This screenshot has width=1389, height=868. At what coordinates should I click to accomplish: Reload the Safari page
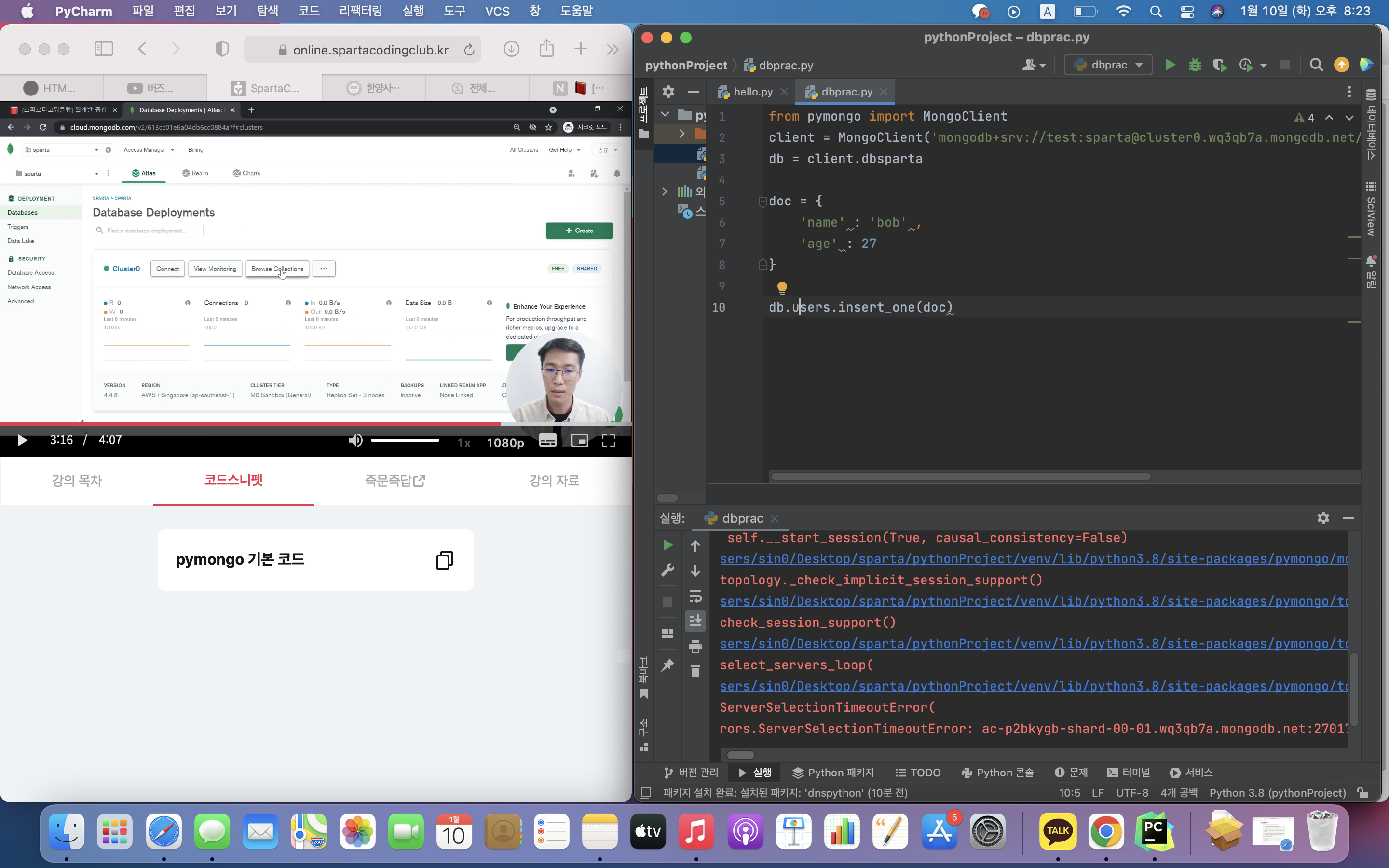click(469, 50)
